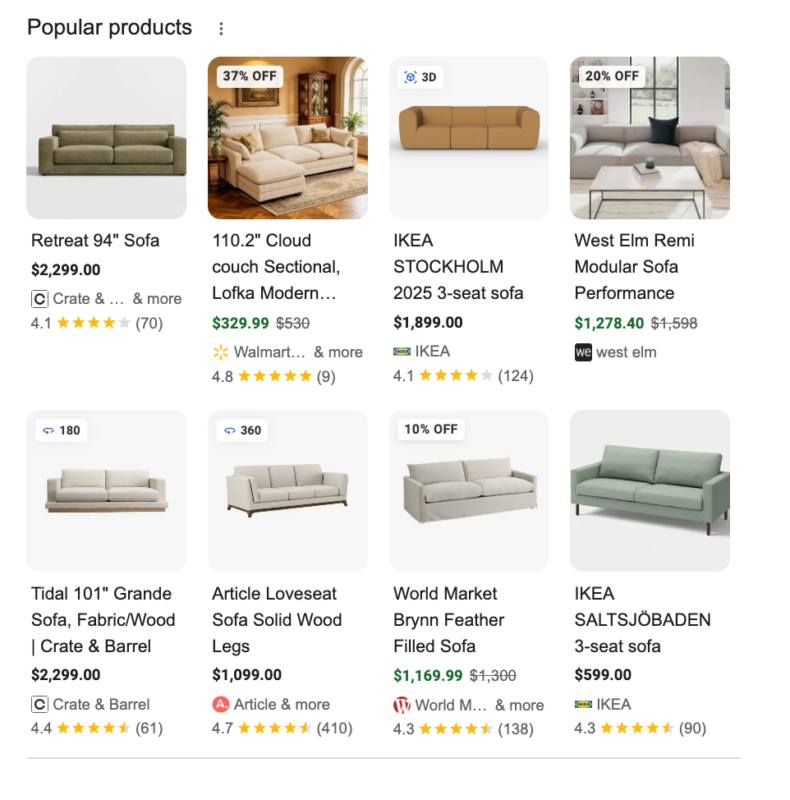Click the west elm logo icon

583,352
